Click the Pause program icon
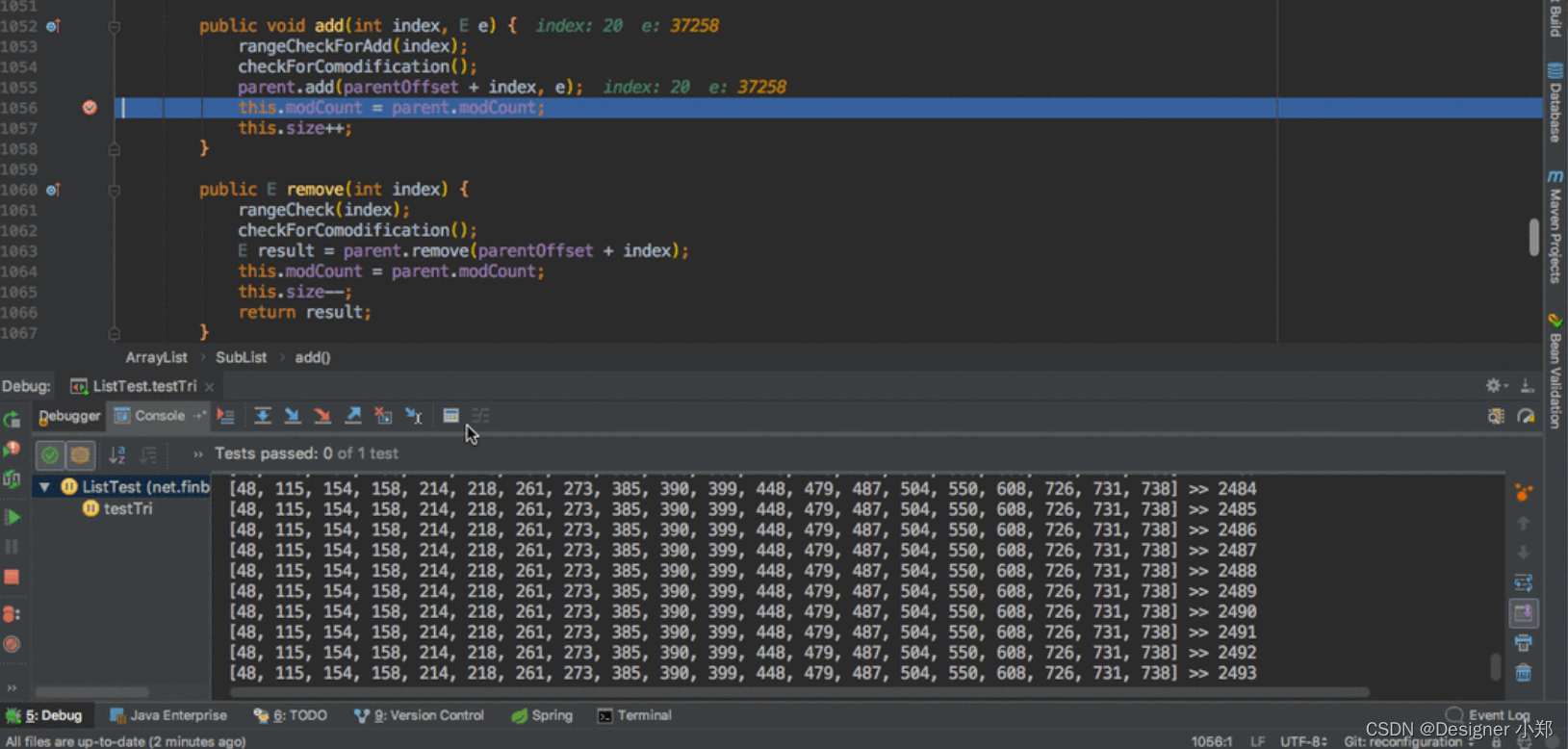Image resolution: width=1568 pixels, height=749 pixels. click(12, 547)
